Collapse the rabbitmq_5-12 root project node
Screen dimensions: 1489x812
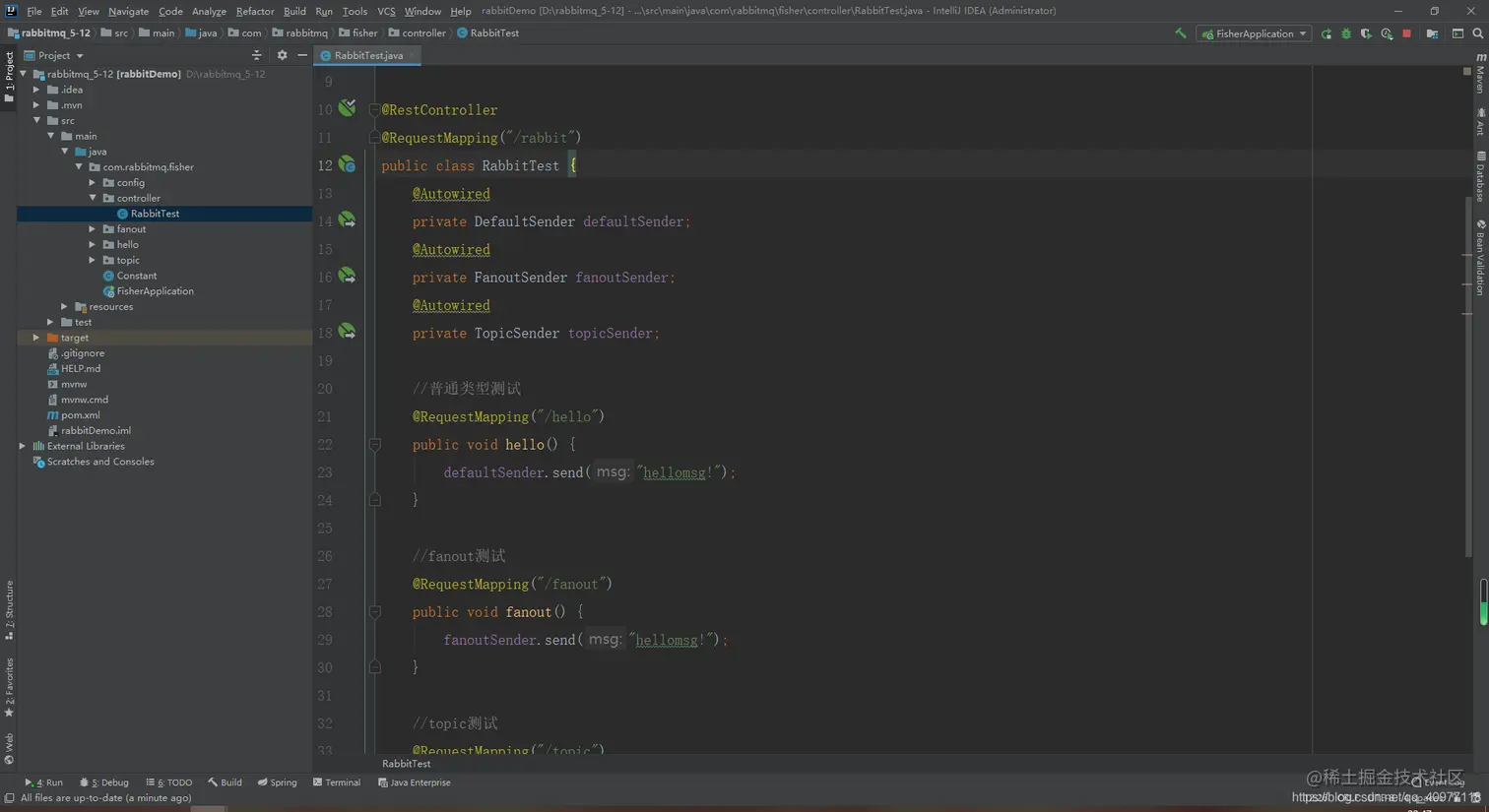point(24,74)
